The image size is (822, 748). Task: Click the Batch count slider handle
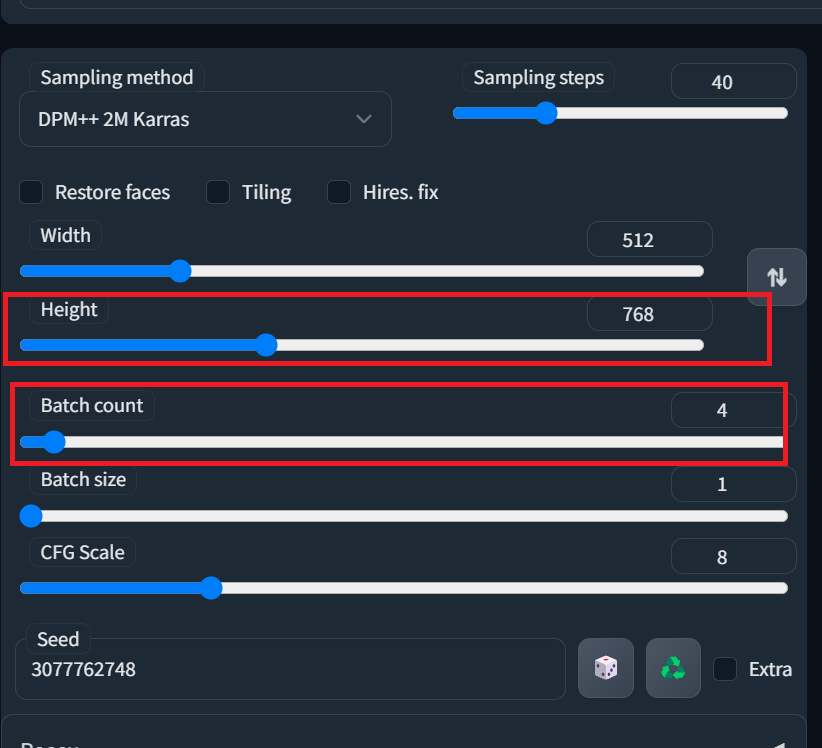point(54,442)
